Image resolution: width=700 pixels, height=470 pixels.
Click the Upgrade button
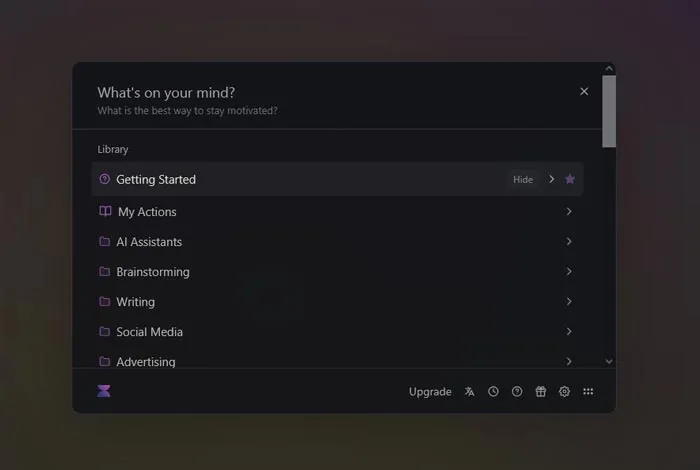pyautogui.click(x=430, y=392)
